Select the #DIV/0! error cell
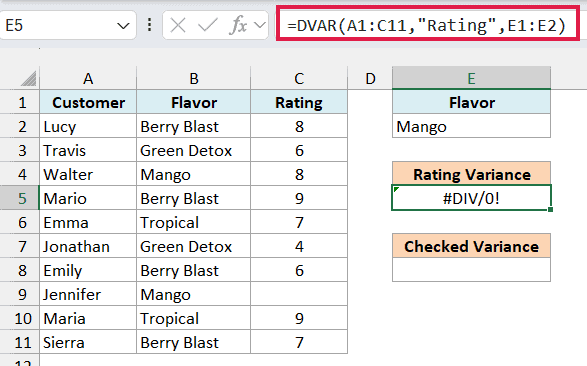This screenshot has width=587, height=366. [471, 198]
